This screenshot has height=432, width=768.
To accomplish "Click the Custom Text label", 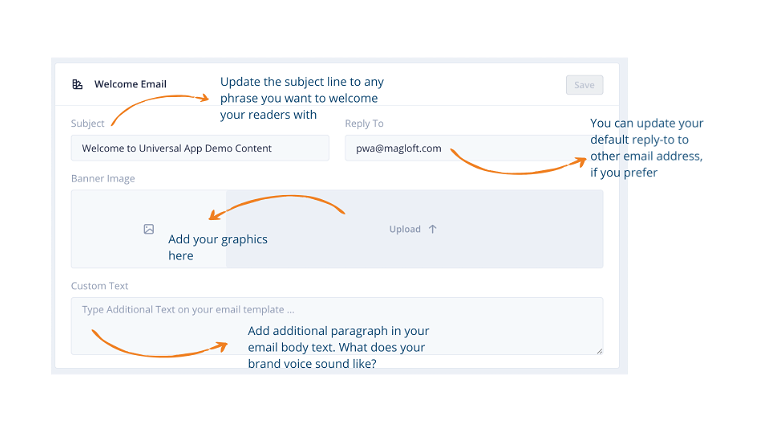I will [99, 286].
